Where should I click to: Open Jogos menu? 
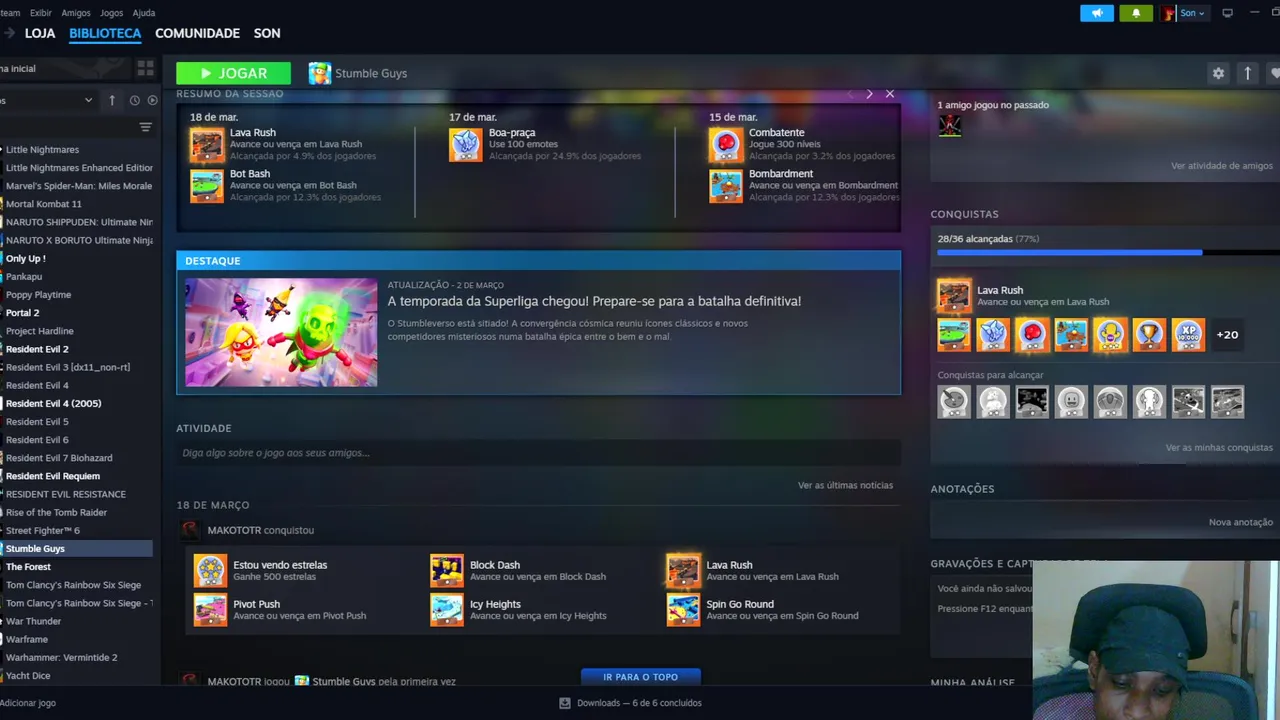(112, 13)
